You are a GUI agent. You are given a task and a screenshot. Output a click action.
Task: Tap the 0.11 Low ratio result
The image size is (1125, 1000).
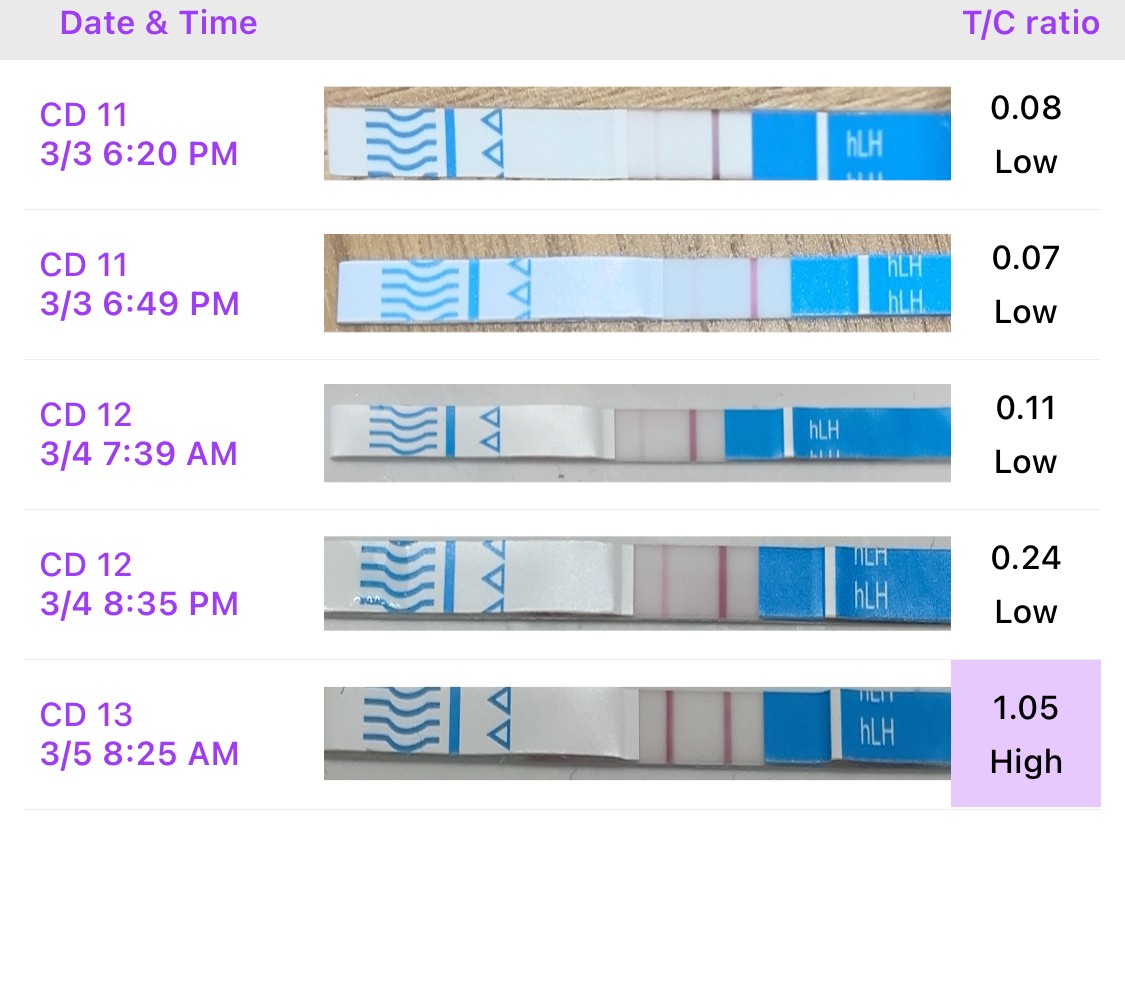[1025, 434]
